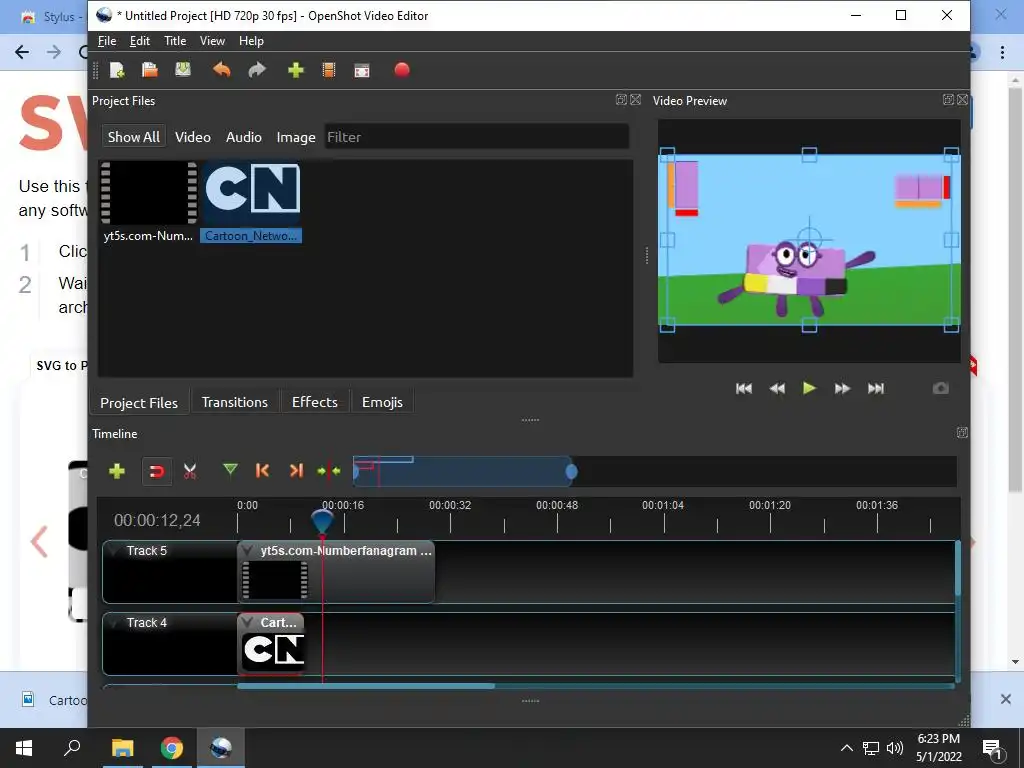Open File Explorer from the taskbar
Image resolution: width=1024 pixels, height=768 pixels.
[x=122, y=748]
